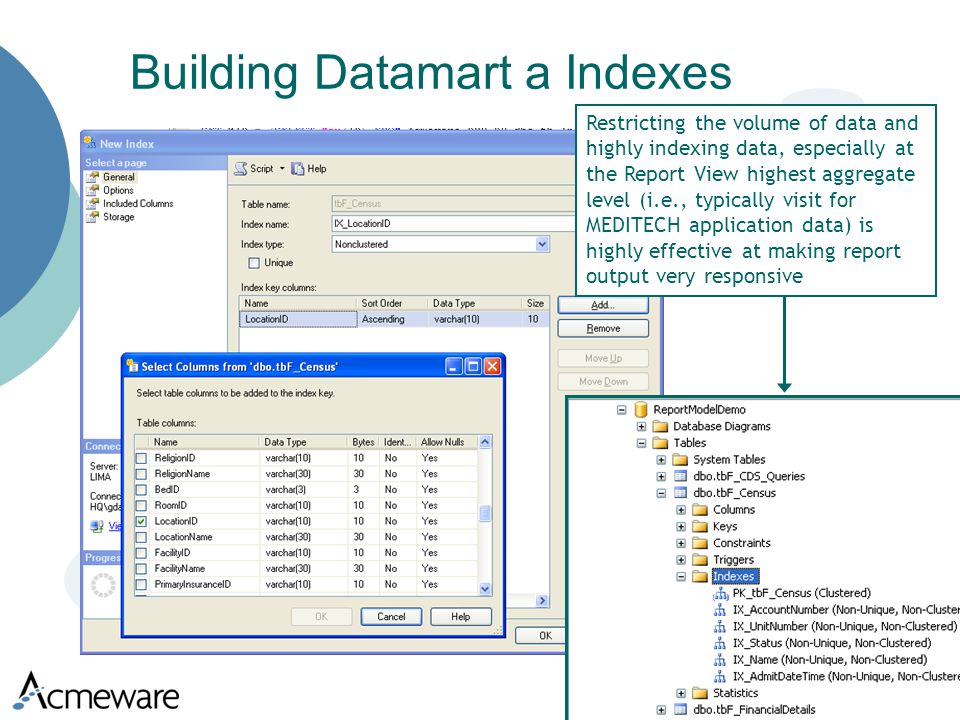Expand the Statistics folder node
Viewport: 960px width, 720px height.
tap(681, 693)
